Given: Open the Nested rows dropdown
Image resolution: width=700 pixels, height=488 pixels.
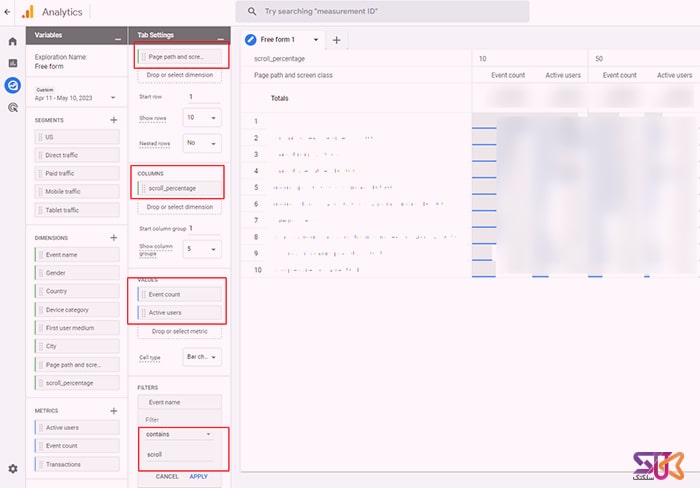Looking at the screenshot, I should coord(202,143).
